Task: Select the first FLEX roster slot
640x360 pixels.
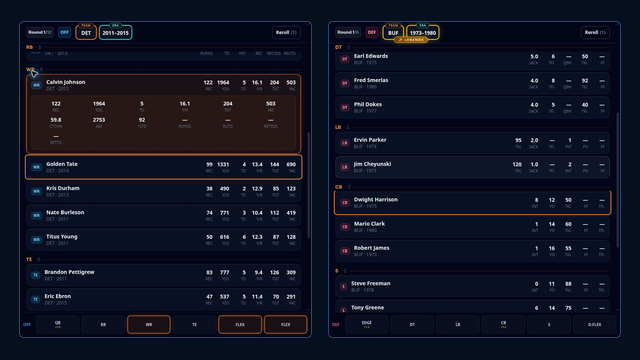Action: 240,324
